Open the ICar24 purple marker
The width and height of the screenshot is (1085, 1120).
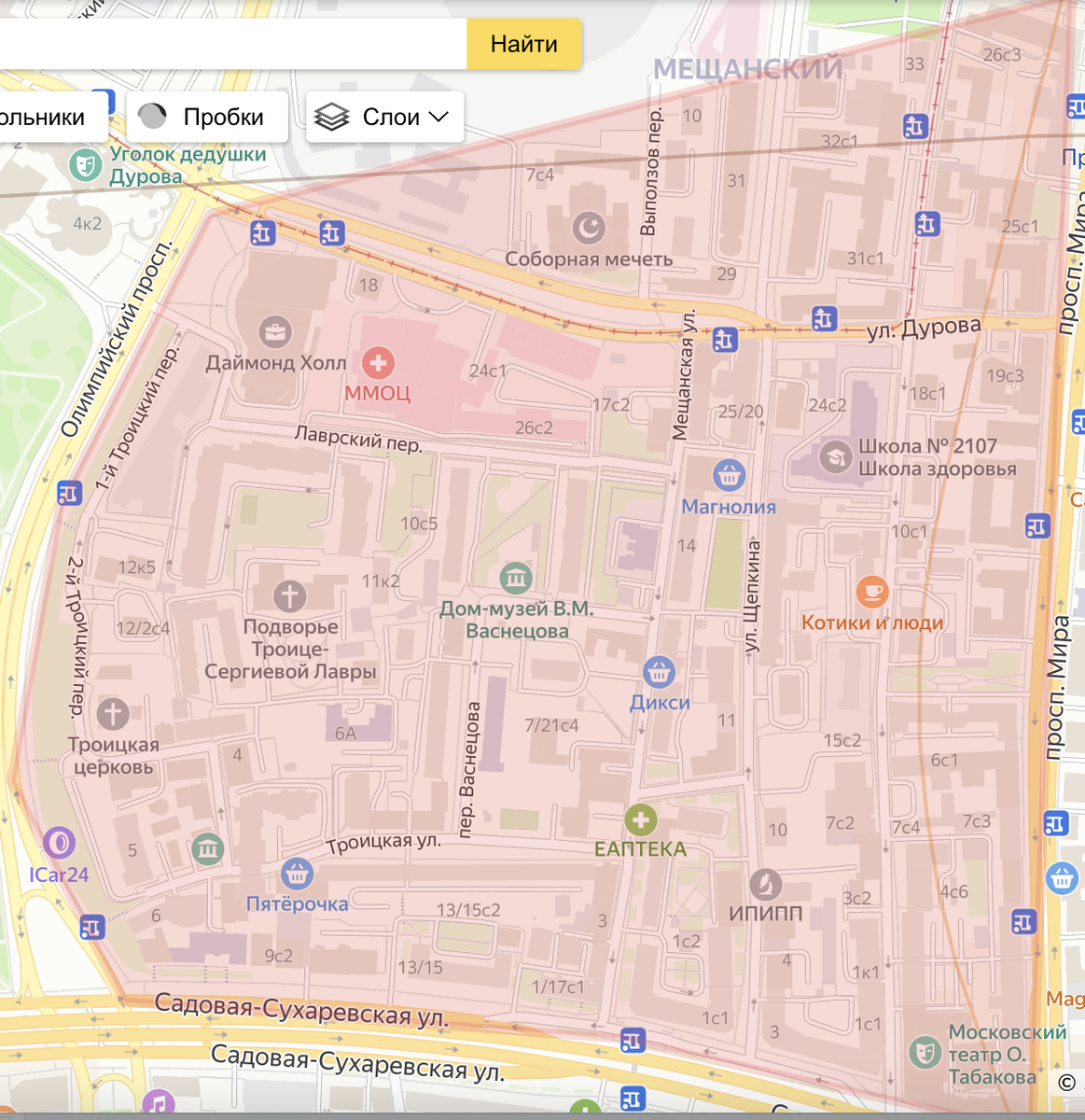(x=59, y=843)
